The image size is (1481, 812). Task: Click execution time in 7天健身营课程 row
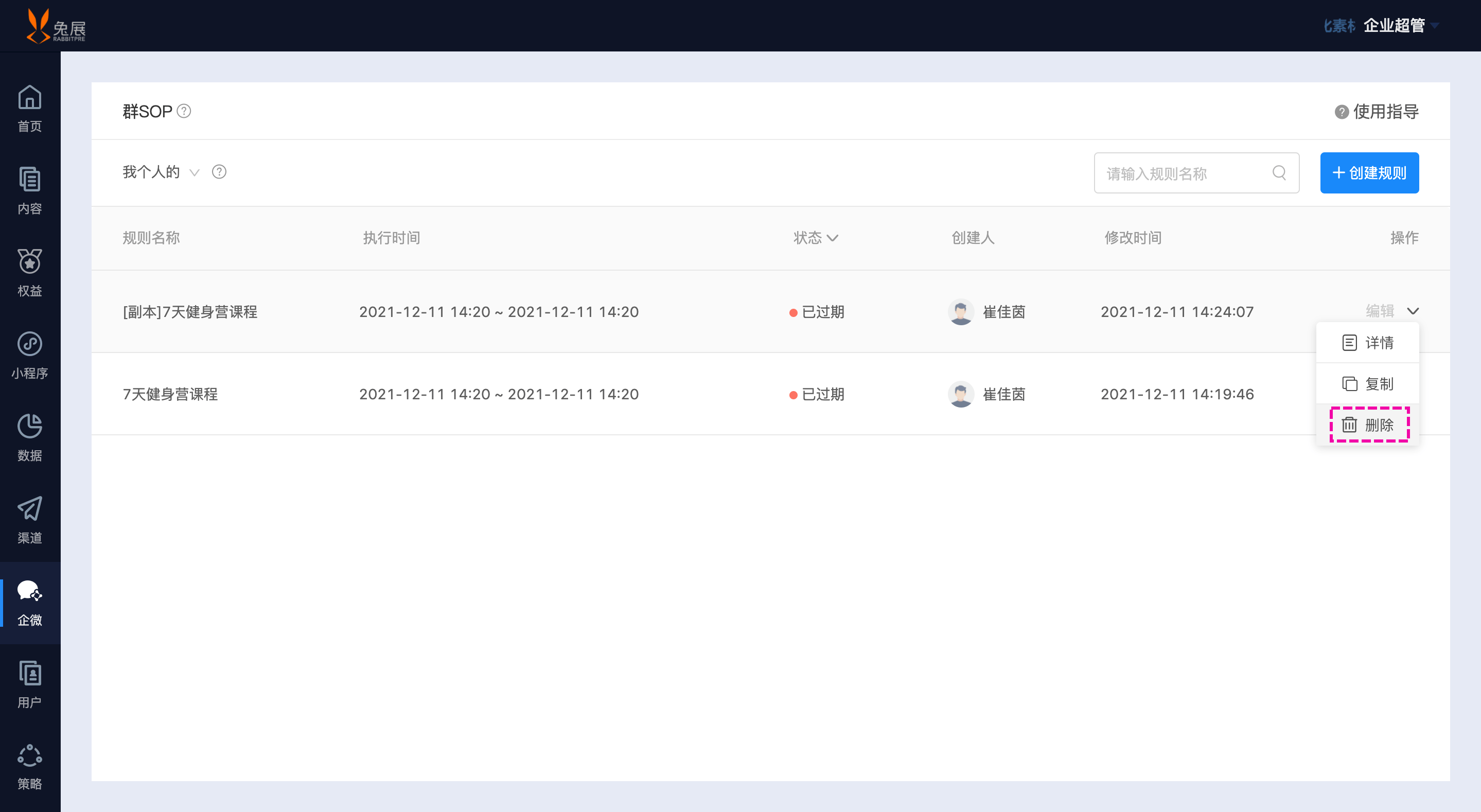[499, 394]
